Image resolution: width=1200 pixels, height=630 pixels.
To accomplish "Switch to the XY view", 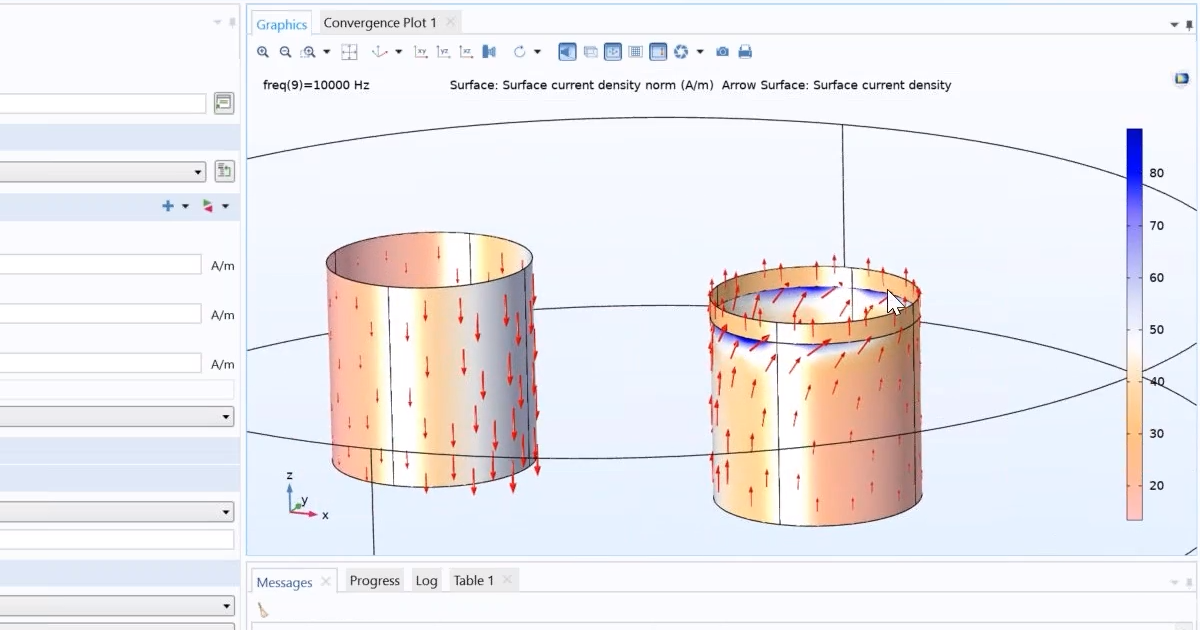I will 420,51.
